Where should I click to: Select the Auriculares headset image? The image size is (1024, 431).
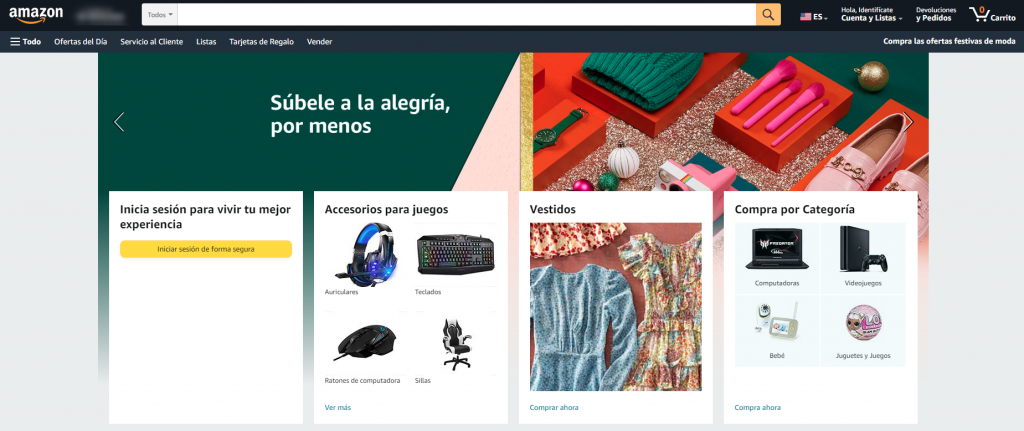pos(366,254)
